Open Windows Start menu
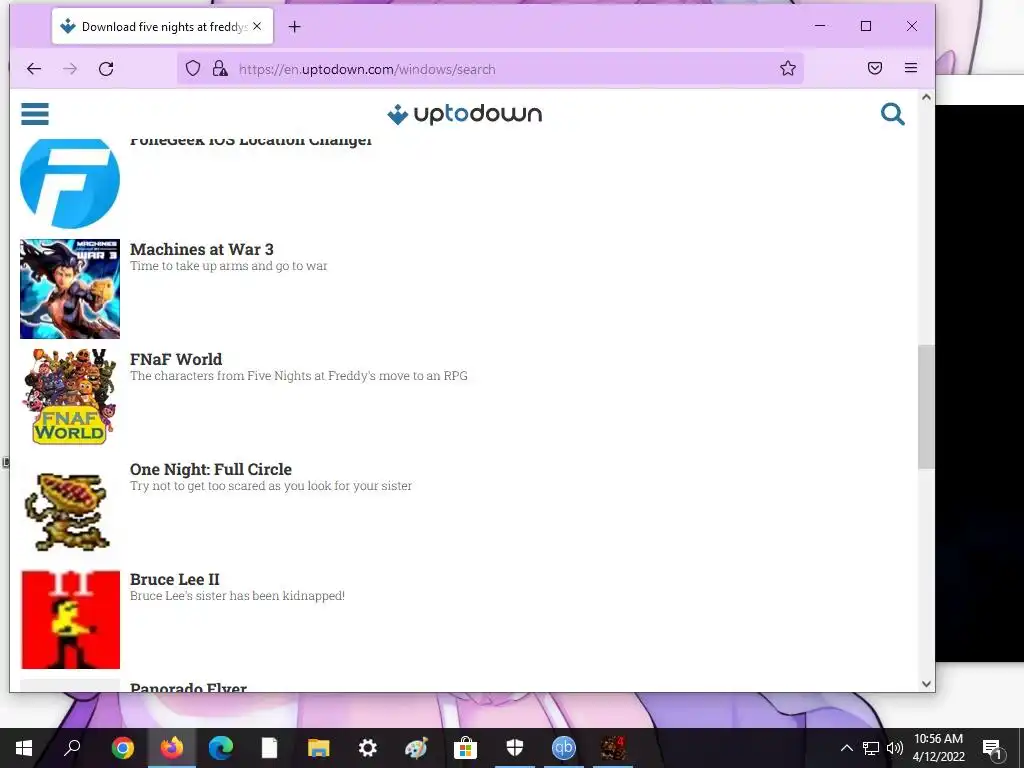 (24, 748)
